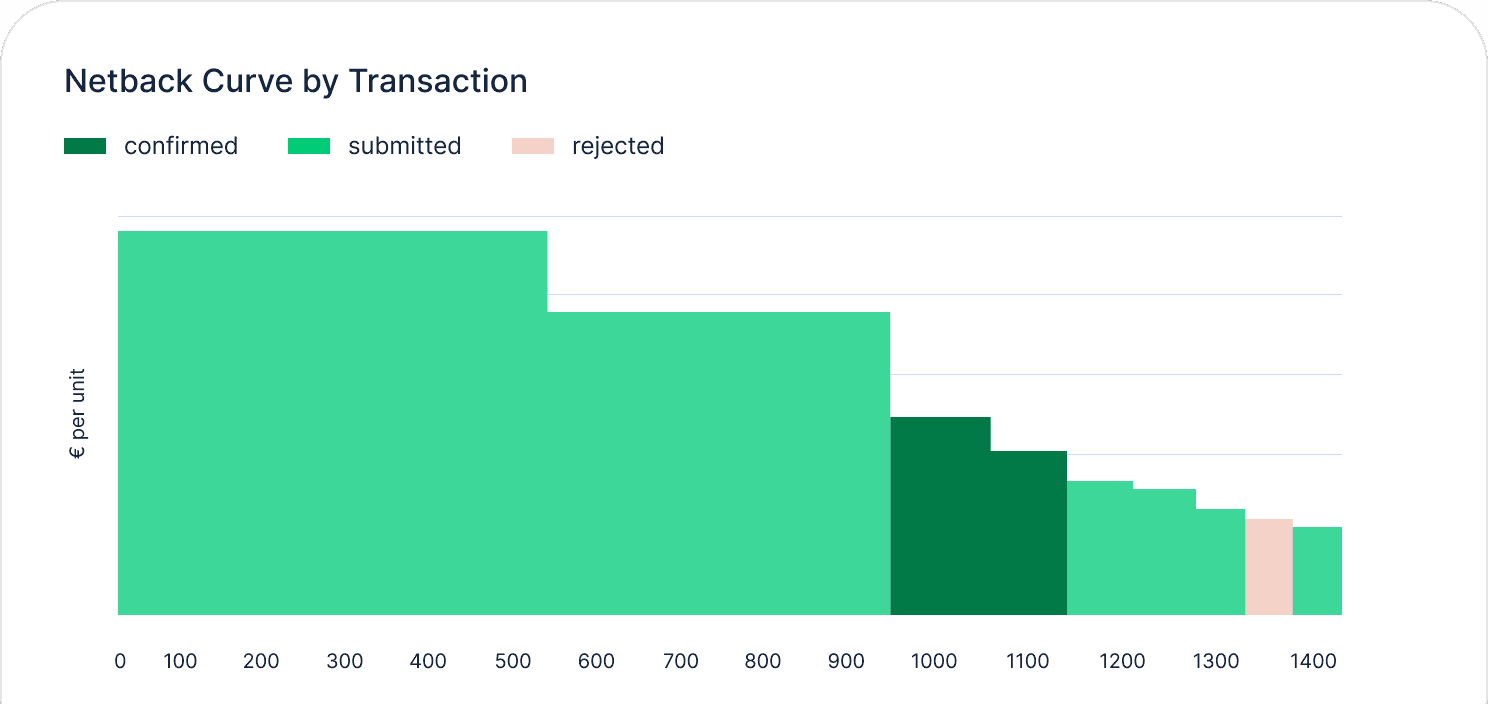Click the dark green confirmed legend swatch
The image size is (1488, 704).
coord(85,146)
